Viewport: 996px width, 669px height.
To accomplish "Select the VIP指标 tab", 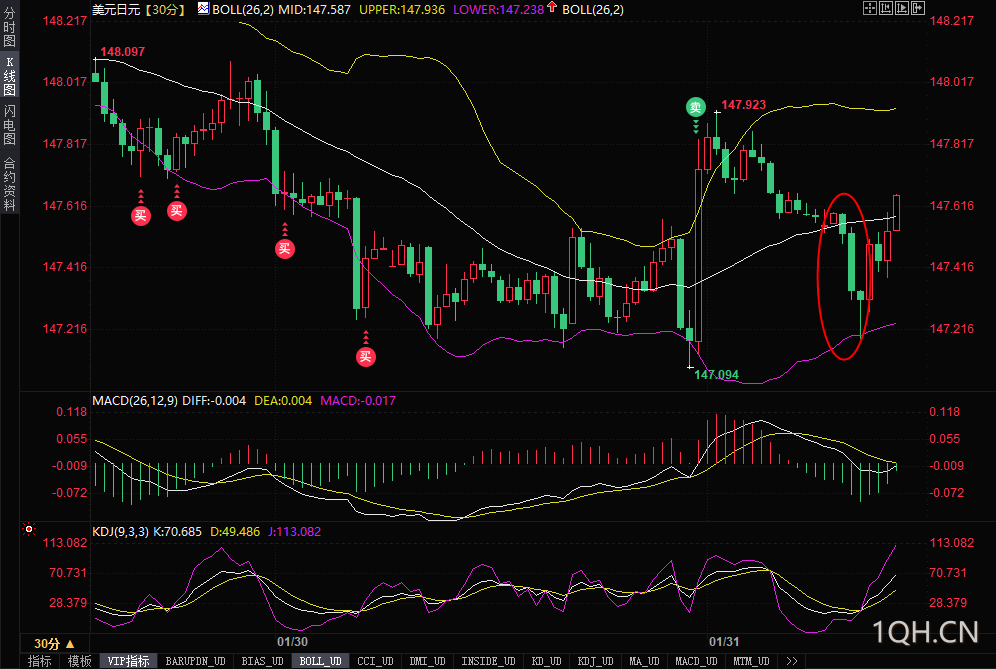I will 128,661.
